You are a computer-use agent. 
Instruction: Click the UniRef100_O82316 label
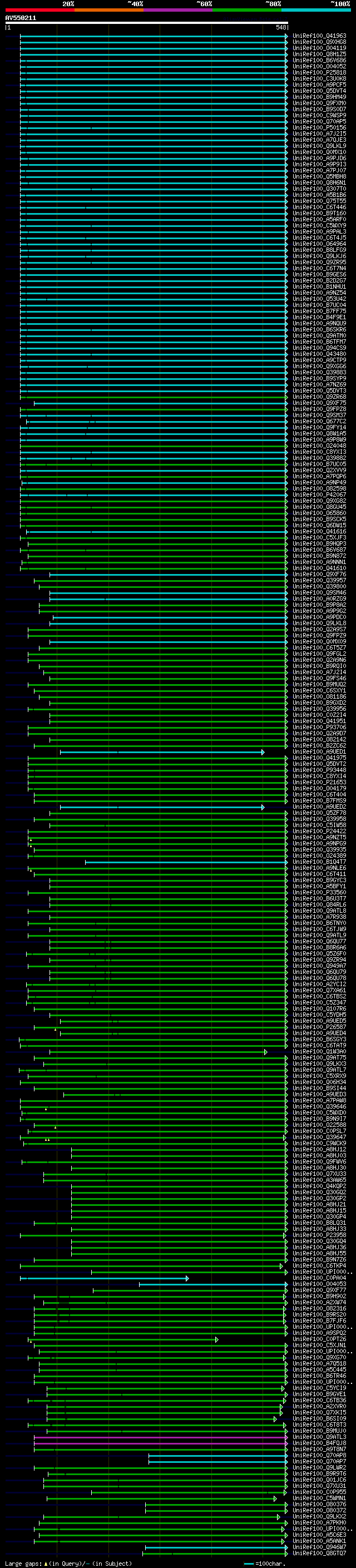[319, 1309]
